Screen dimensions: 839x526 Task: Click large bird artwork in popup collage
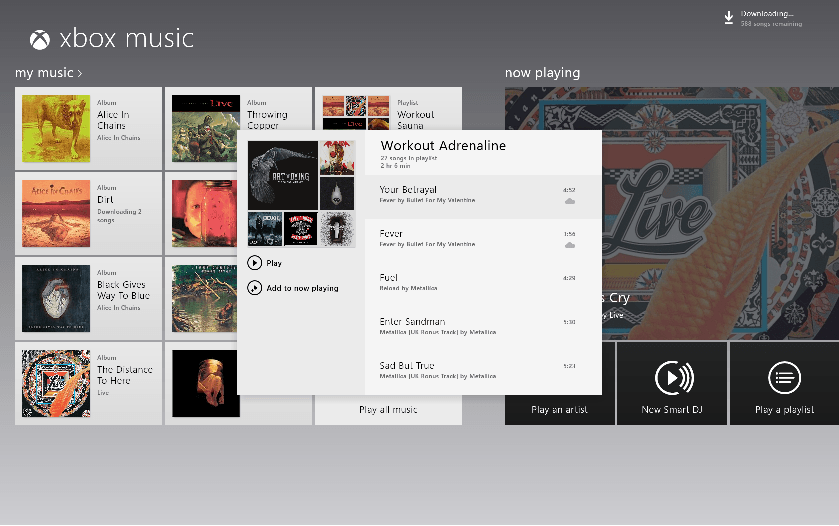tap(283, 176)
